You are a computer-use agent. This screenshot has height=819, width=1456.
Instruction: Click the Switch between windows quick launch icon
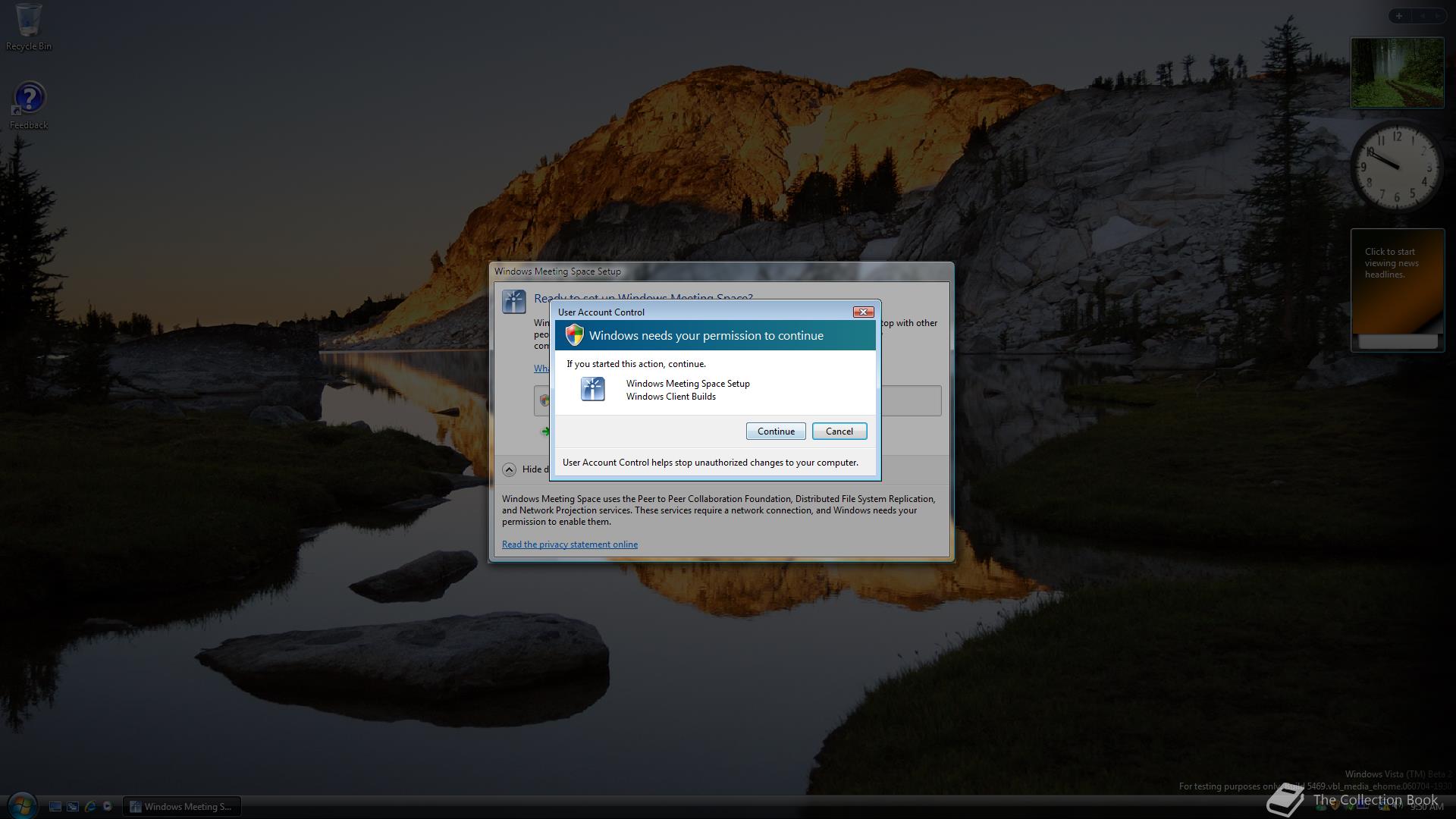pos(73,807)
